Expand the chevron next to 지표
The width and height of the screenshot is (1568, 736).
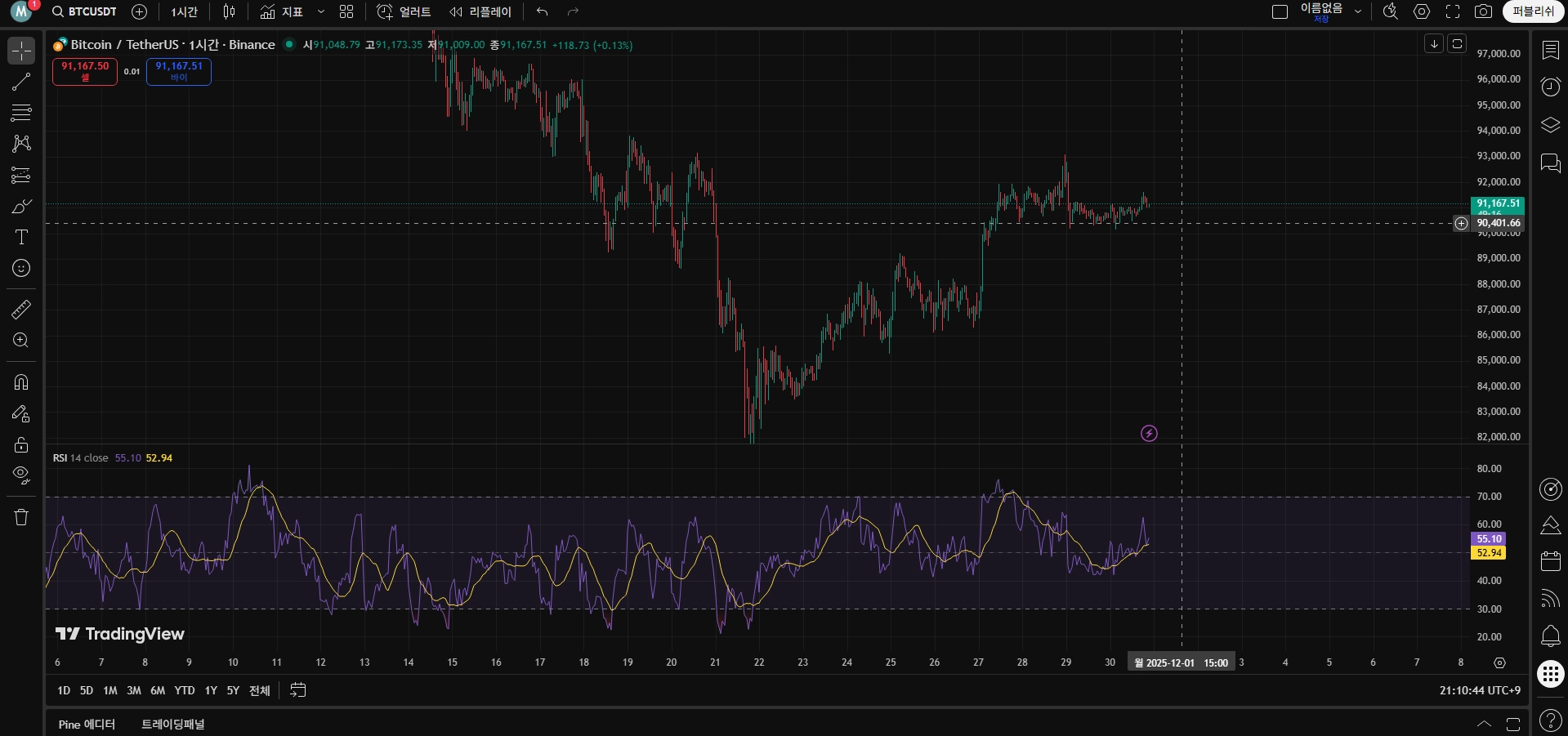click(x=321, y=11)
